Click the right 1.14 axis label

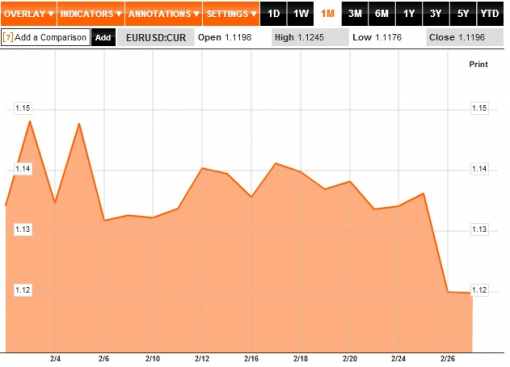click(479, 169)
